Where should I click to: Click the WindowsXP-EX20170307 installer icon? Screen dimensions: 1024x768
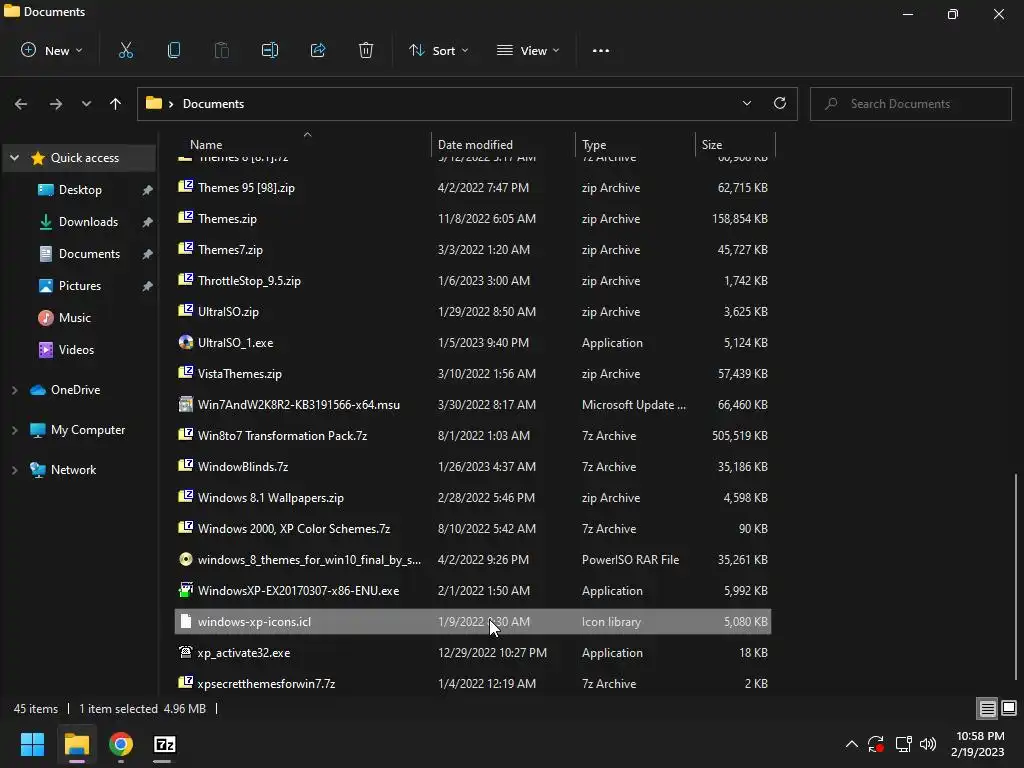185,590
